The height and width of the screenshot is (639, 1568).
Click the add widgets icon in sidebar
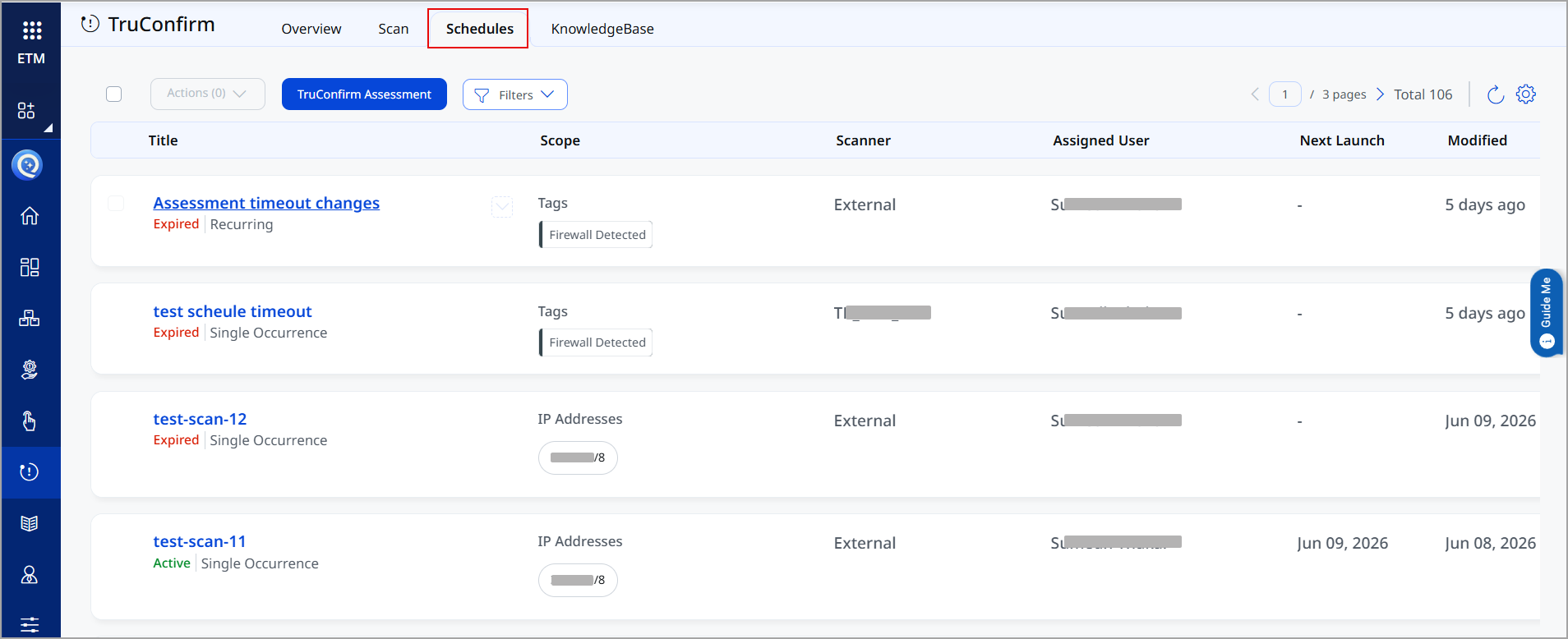click(x=26, y=110)
